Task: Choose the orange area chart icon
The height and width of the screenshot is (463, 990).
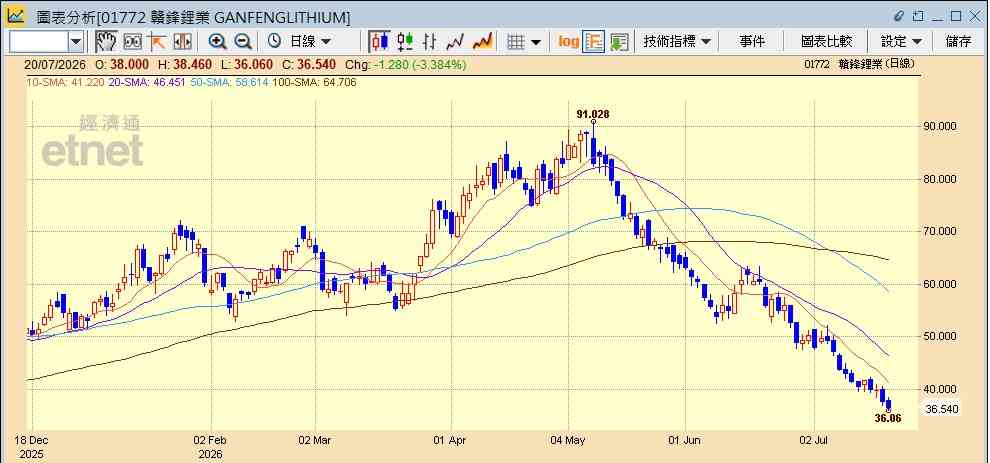Action: (x=482, y=42)
